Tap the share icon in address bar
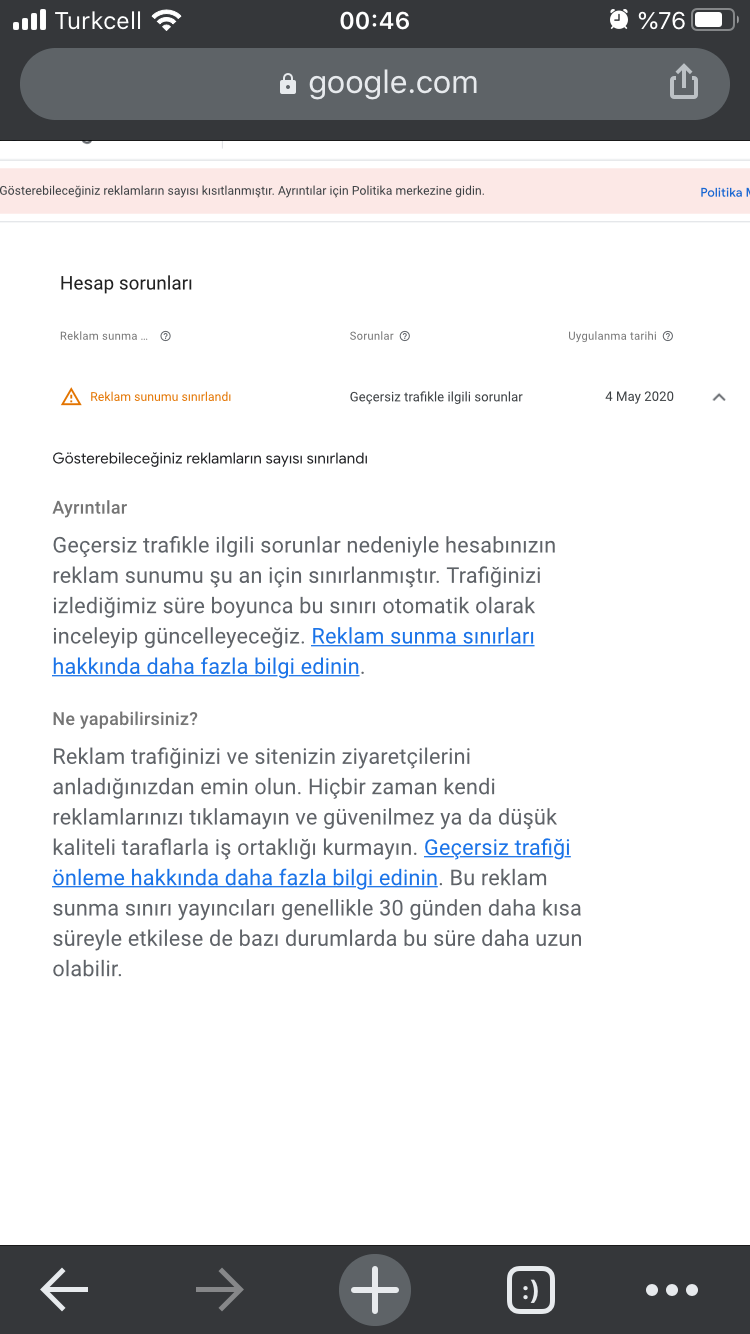This screenshot has width=750, height=1334. [683, 82]
